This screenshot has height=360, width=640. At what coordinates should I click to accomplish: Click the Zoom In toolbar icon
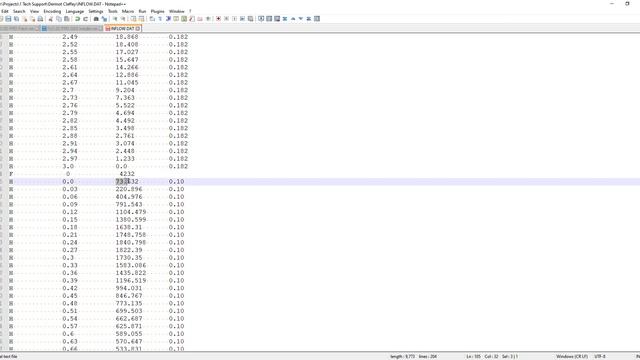click(115, 19)
